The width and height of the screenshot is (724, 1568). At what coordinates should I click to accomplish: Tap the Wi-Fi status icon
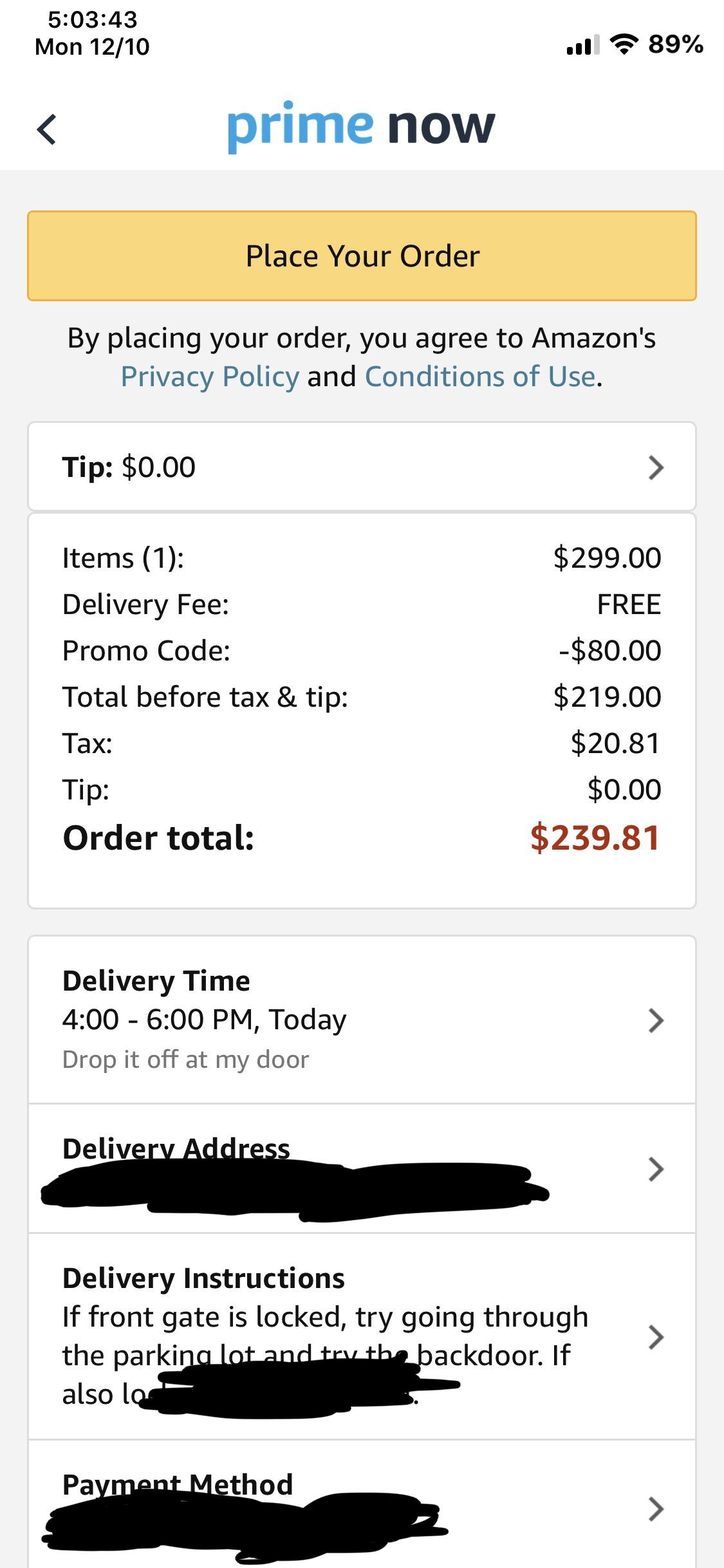(x=623, y=44)
